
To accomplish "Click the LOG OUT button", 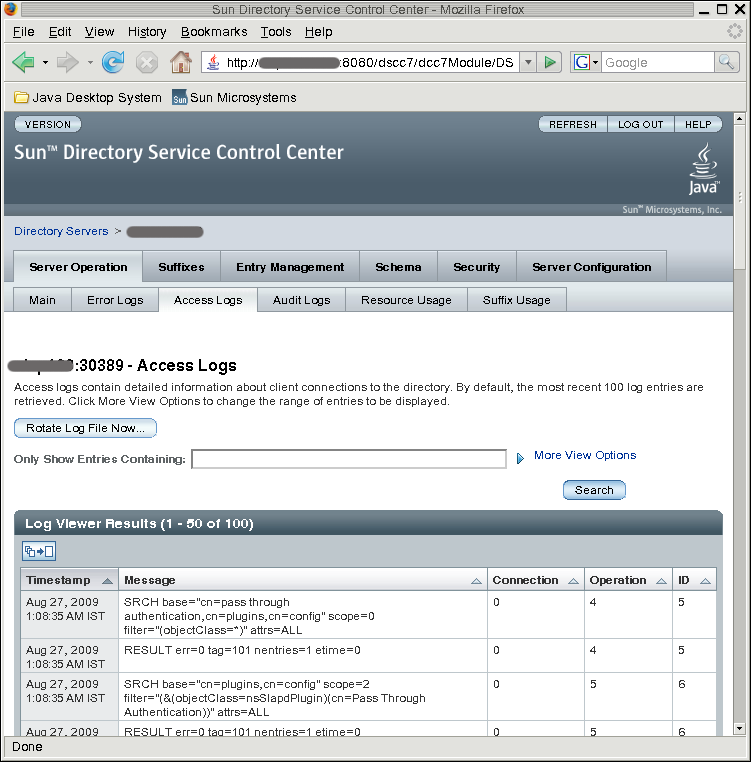I will point(641,124).
